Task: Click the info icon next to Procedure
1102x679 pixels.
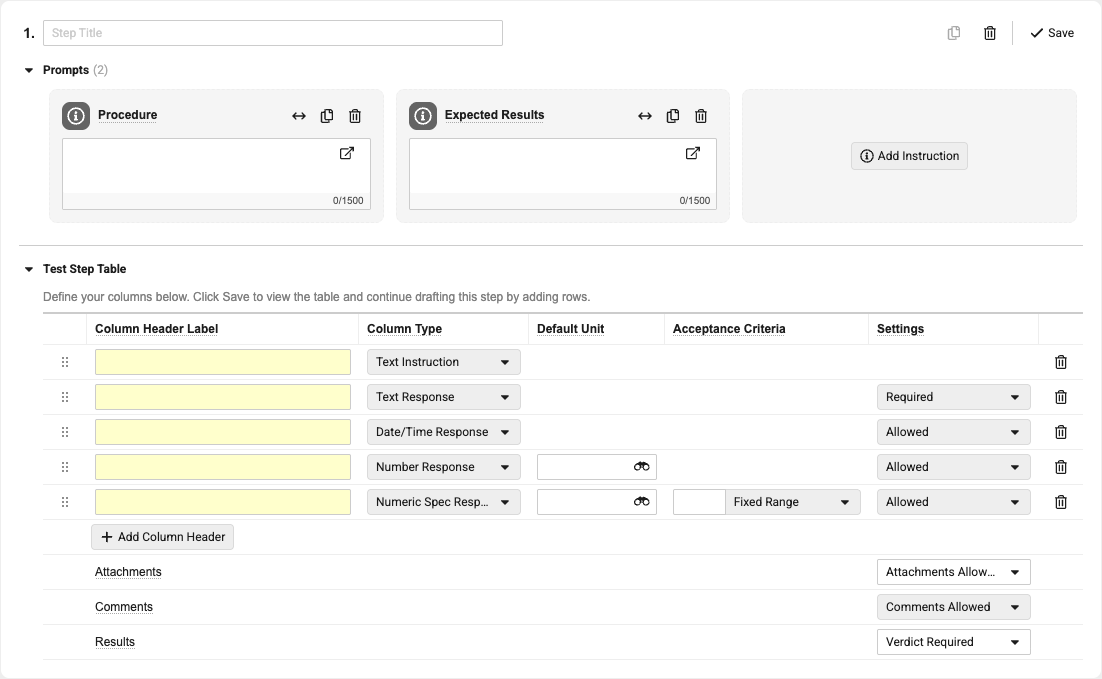Action: [x=76, y=116]
